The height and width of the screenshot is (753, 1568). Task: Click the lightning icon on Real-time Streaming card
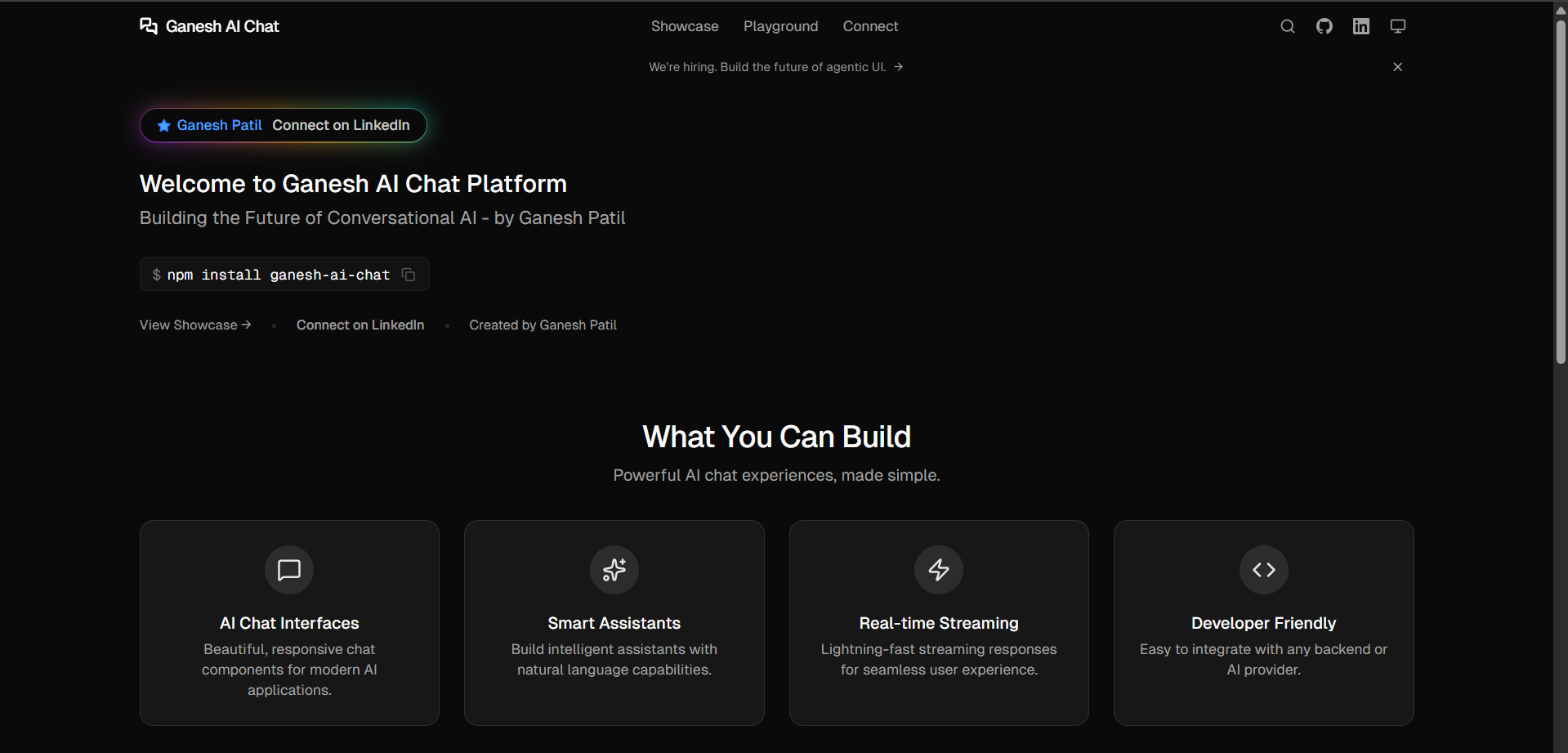point(938,570)
